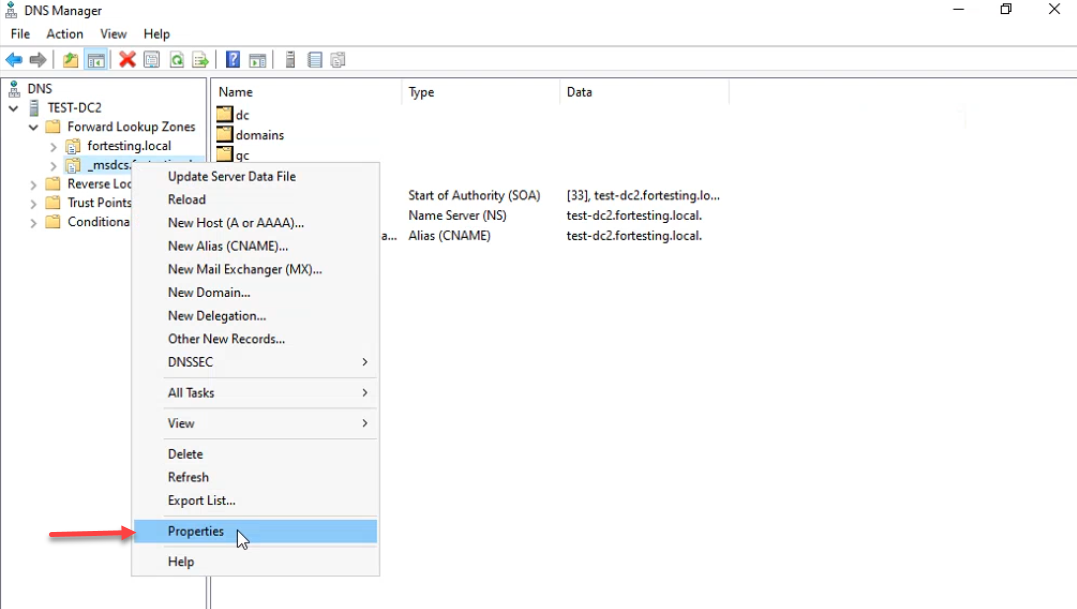Sort by the Type column header
Viewport: 1077px width, 609px height.
coord(481,92)
